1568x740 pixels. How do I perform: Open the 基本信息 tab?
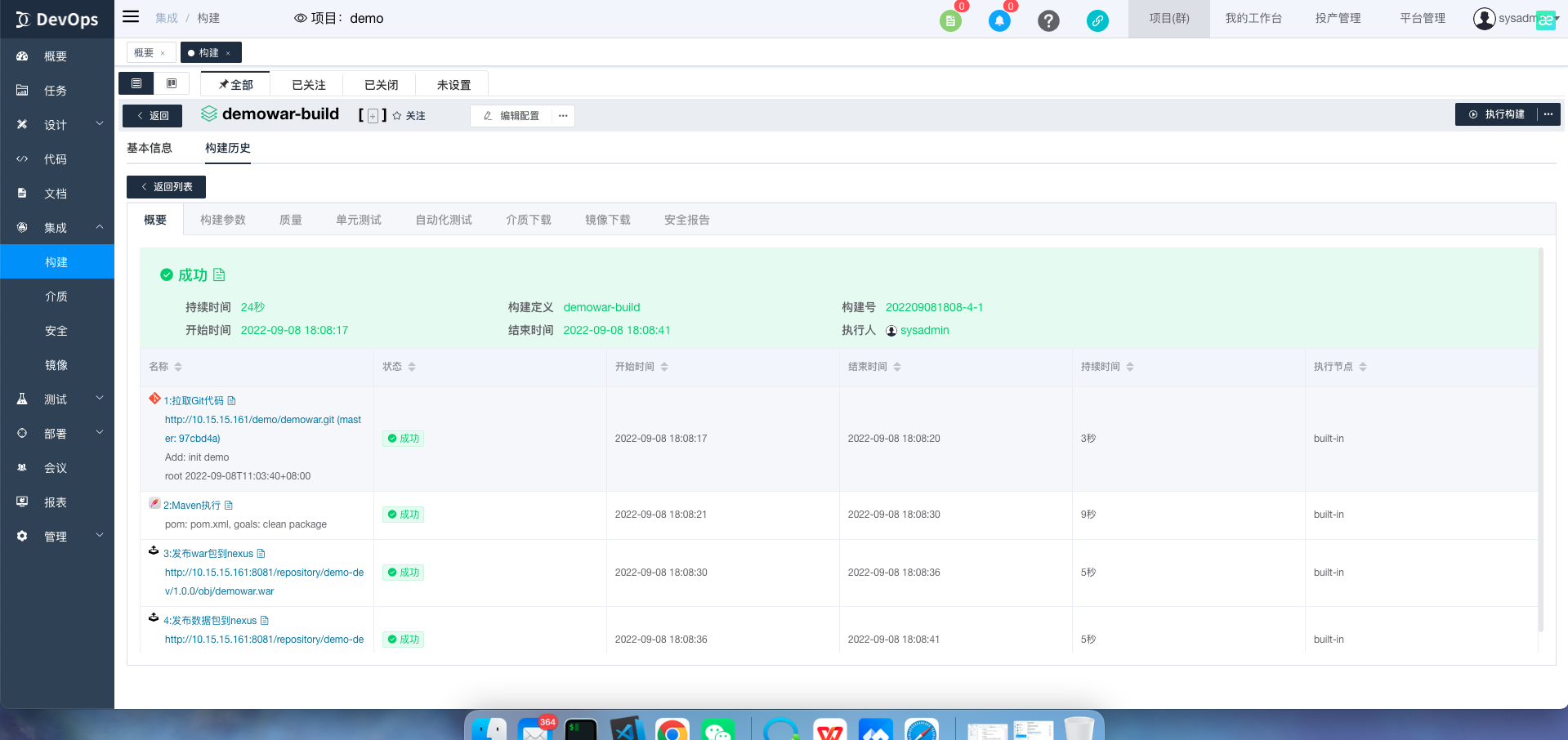click(x=150, y=148)
